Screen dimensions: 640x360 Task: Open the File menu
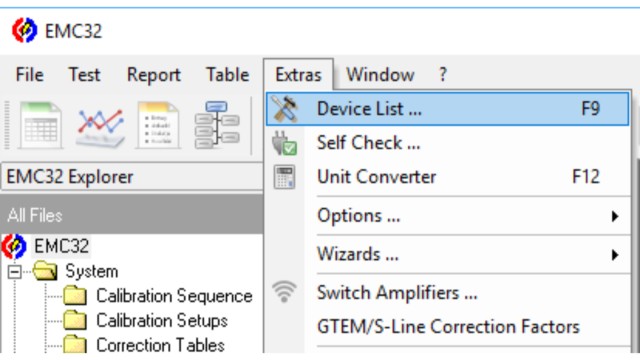pos(29,75)
